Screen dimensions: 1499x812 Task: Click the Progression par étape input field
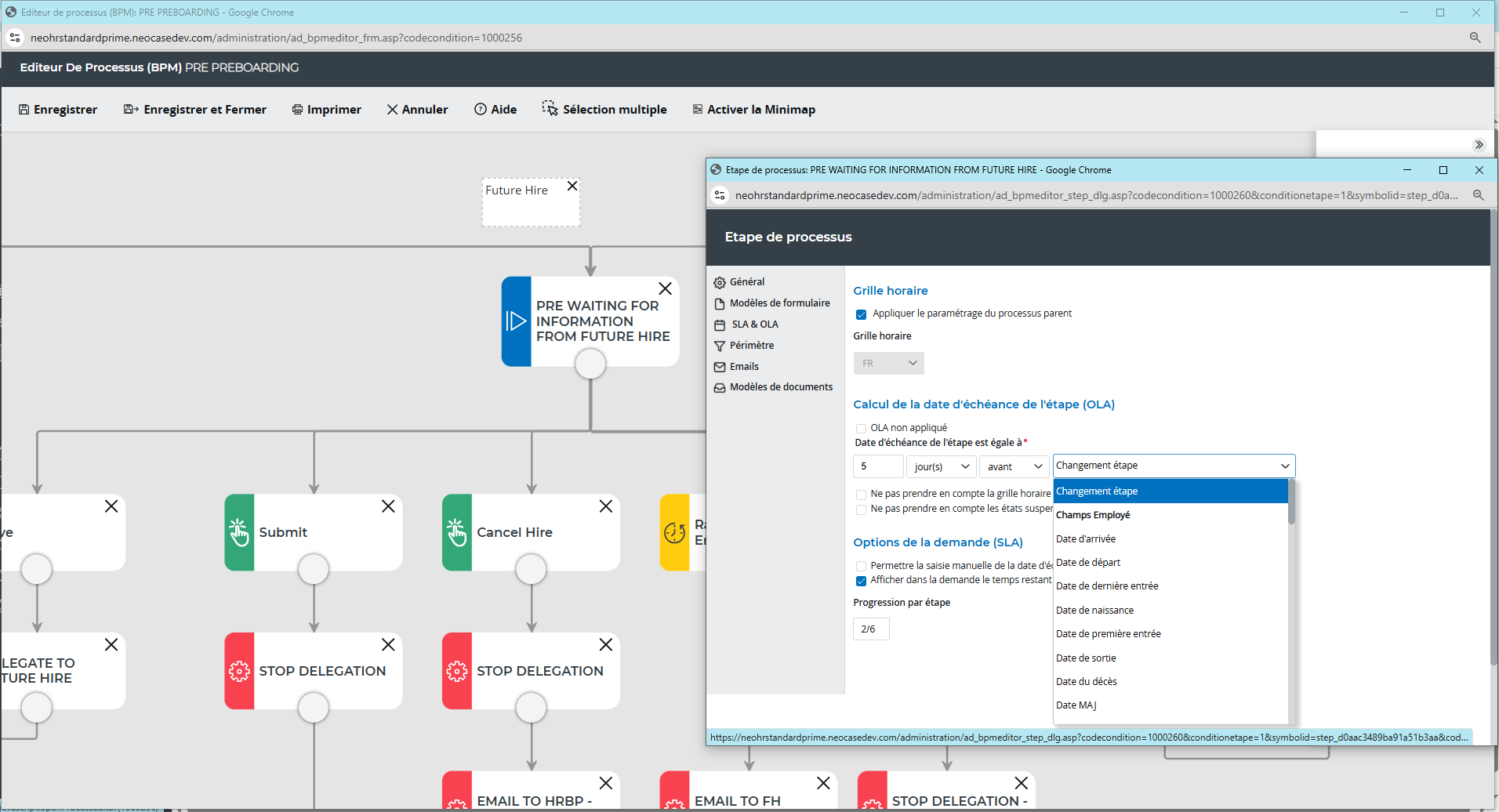(x=870, y=629)
